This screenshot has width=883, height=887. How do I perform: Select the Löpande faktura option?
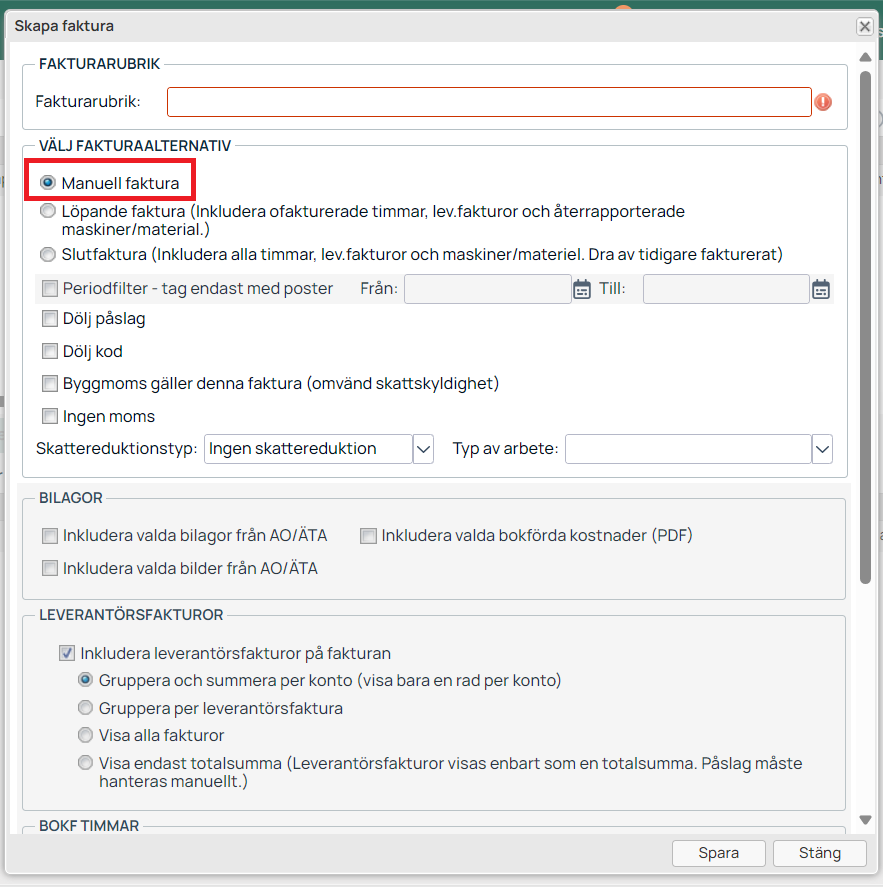[48, 212]
